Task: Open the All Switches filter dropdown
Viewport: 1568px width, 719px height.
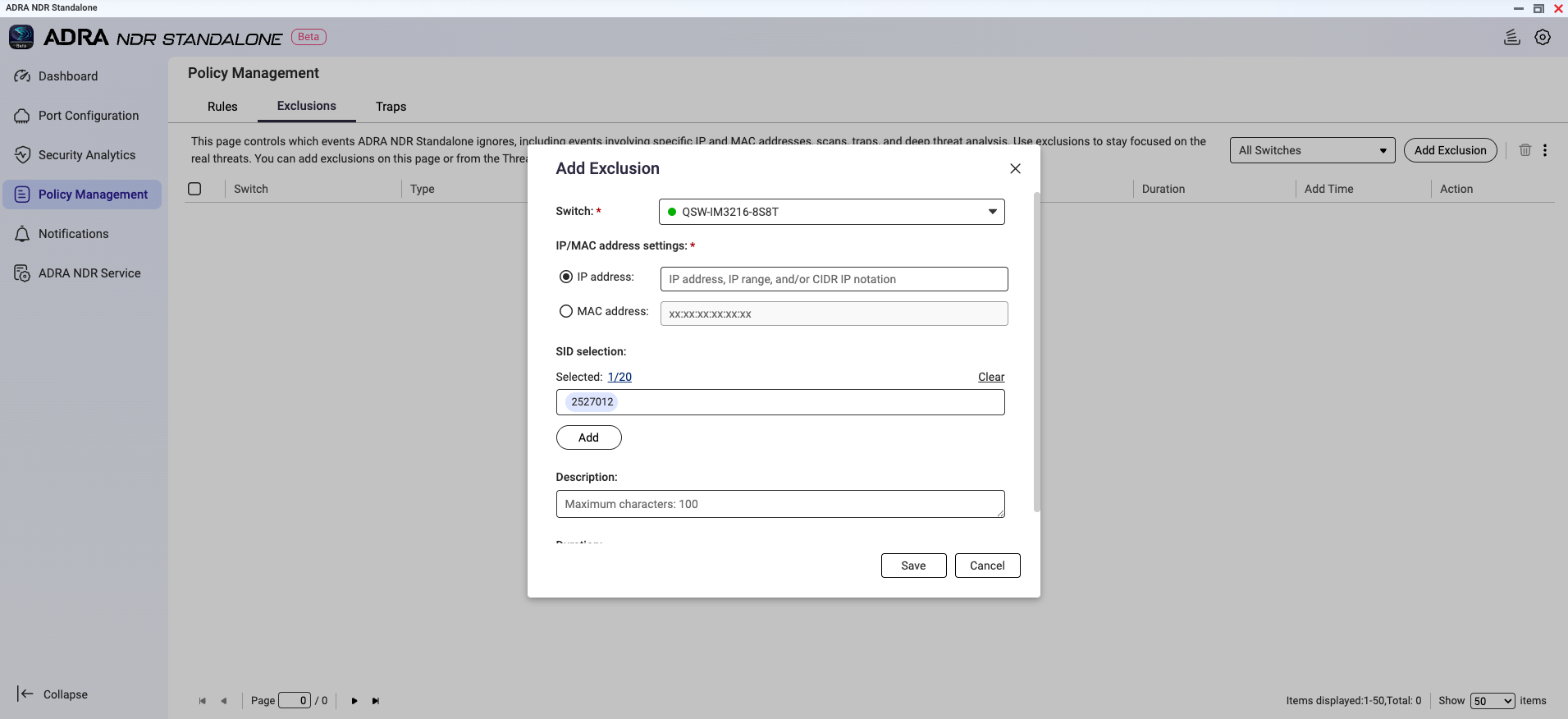Action: pos(1311,150)
